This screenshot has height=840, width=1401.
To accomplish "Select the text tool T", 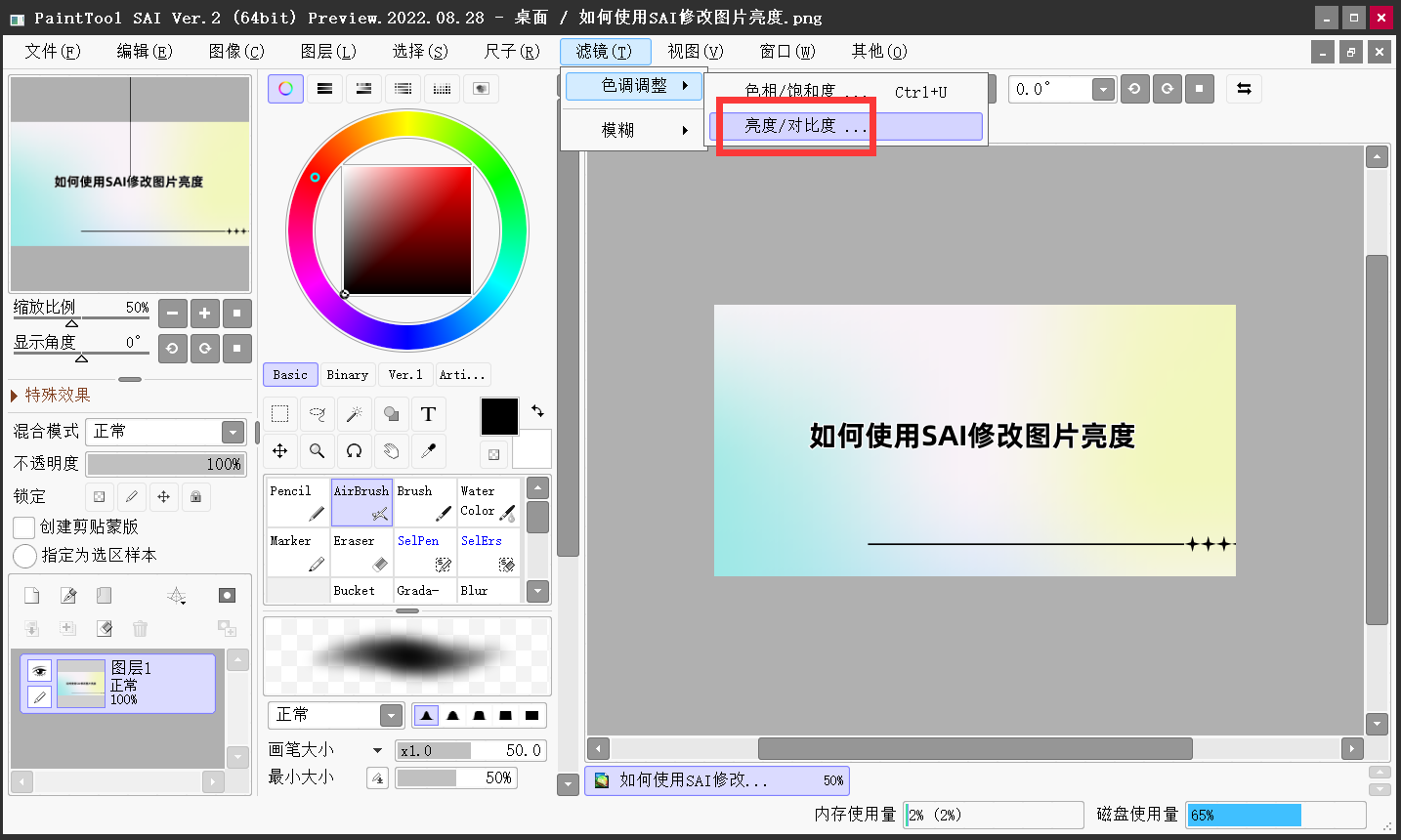I will 428,414.
